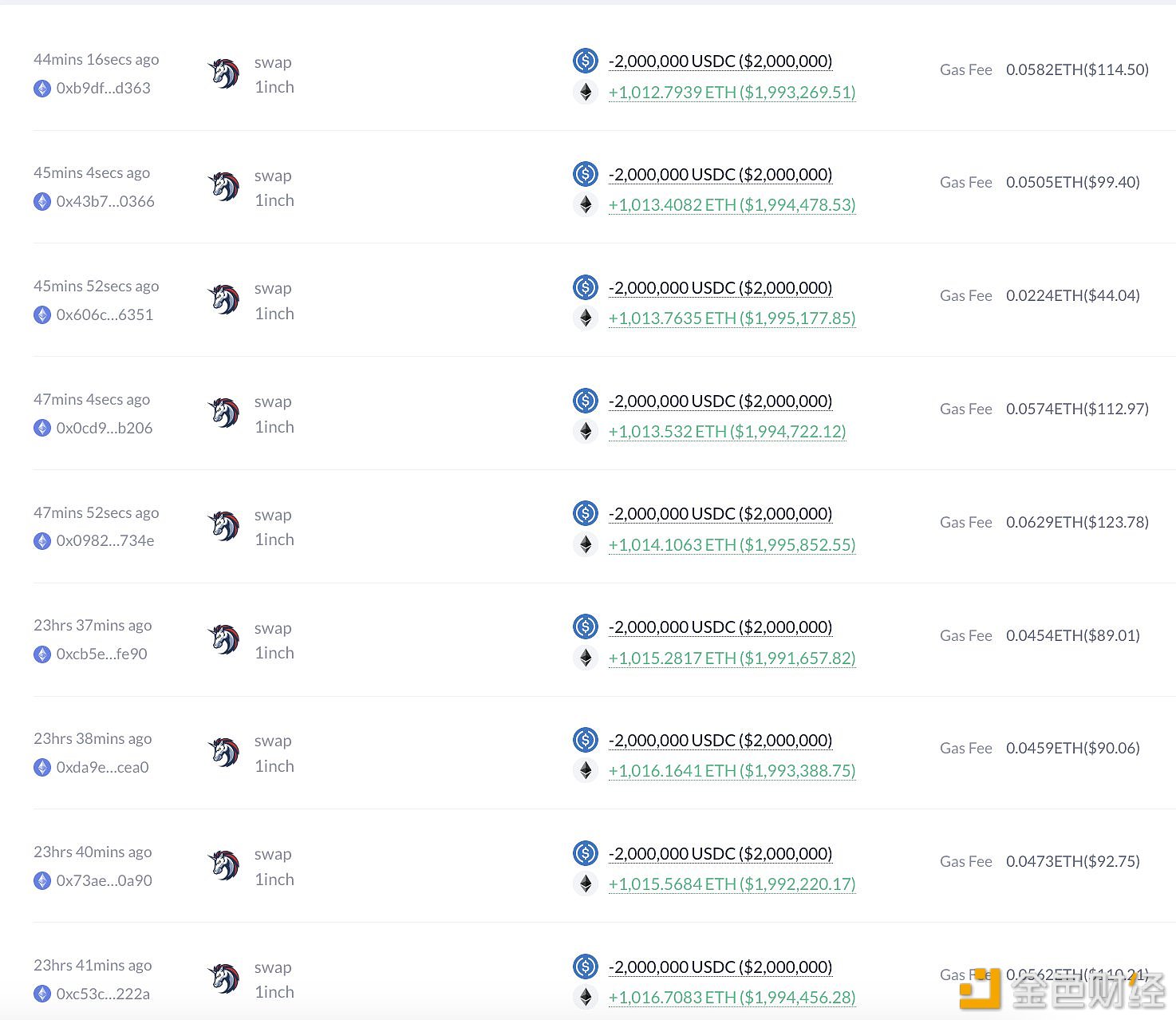The image size is (1176, 1020).
Task: Open the ETH token icon beside +1,013.532 ETH
Action: tap(586, 432)
